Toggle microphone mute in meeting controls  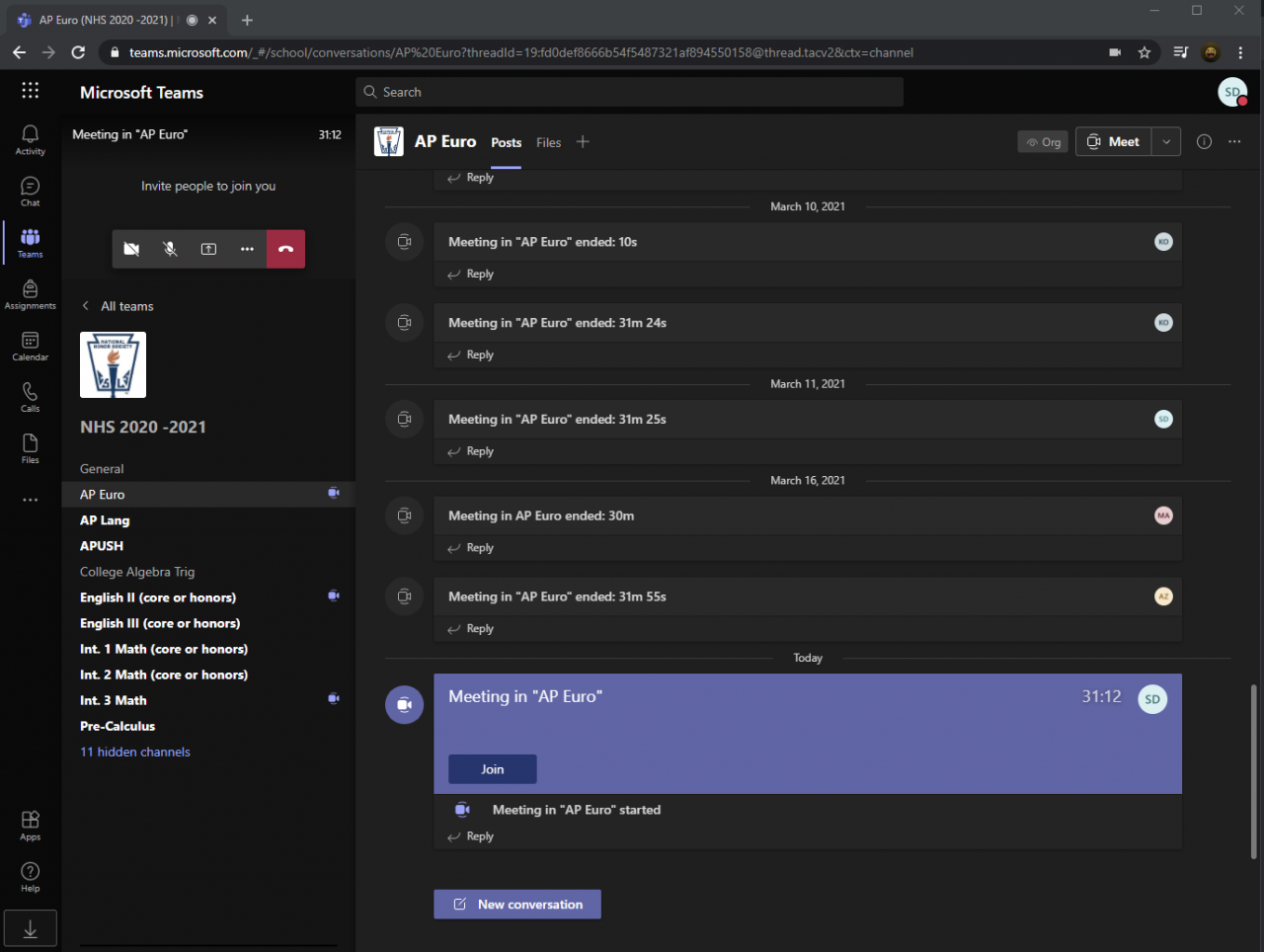pyautogui.click(x=170, y=249)
